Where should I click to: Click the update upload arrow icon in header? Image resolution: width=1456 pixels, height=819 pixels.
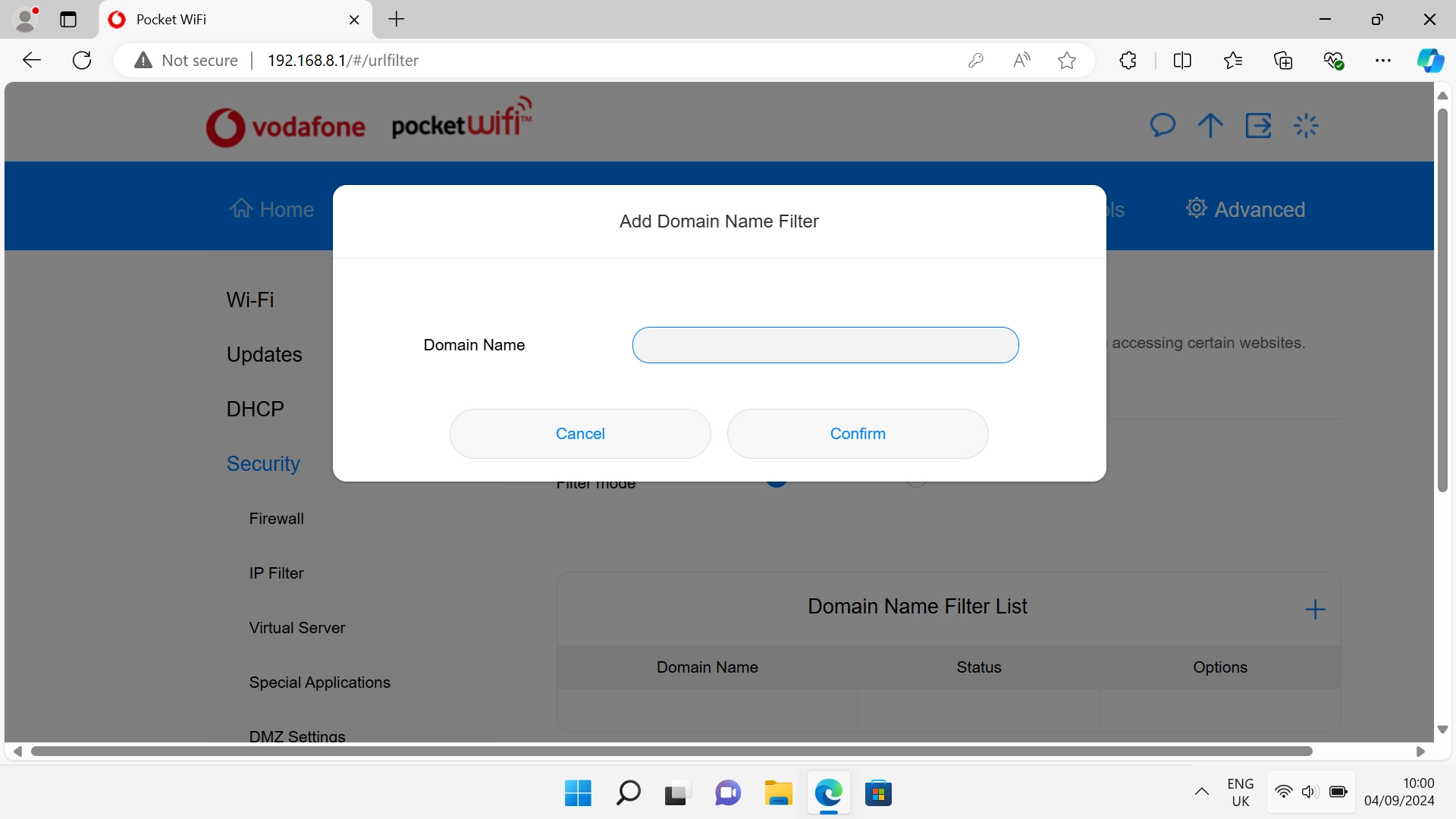(1210, 125)
